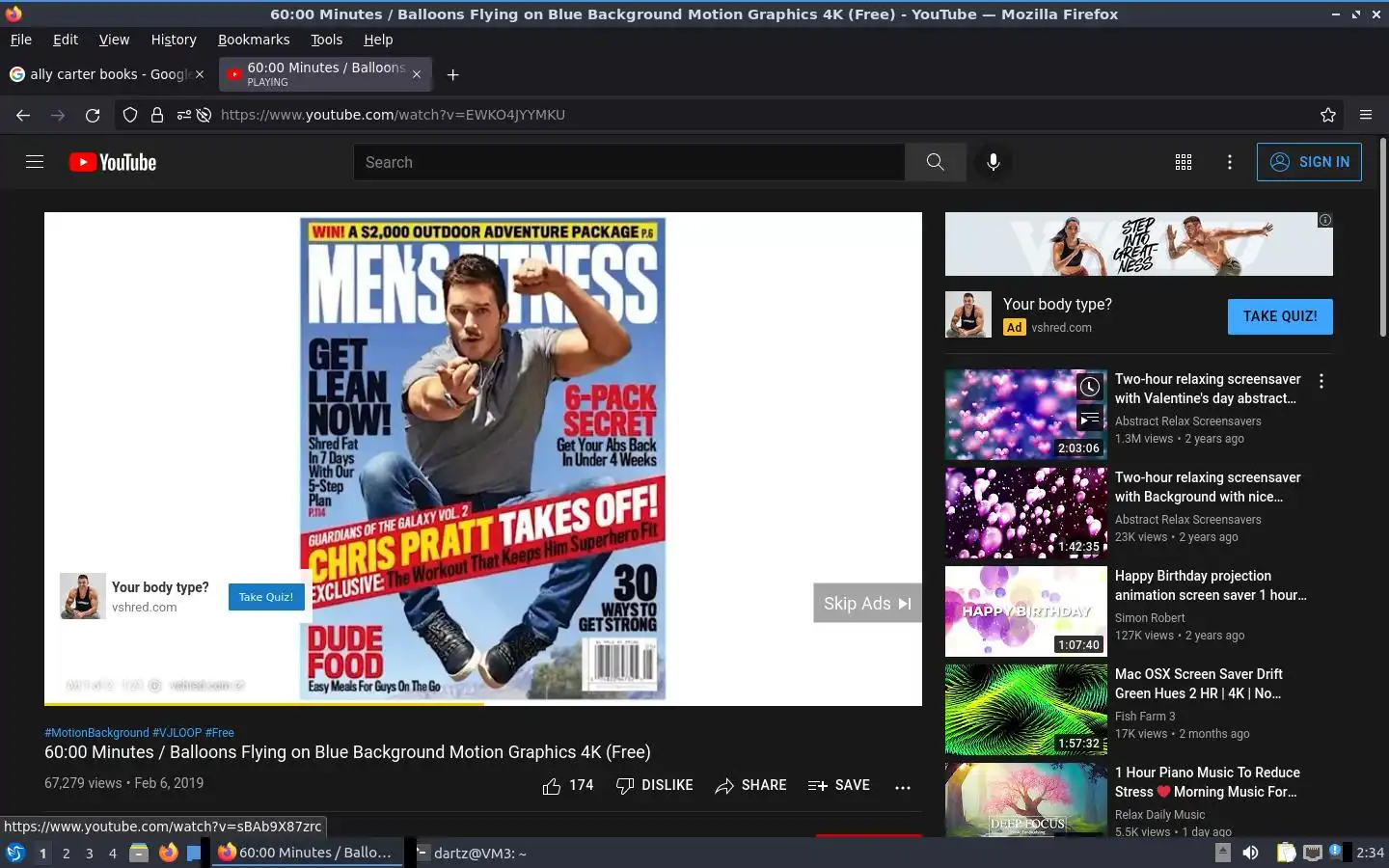Open the Edit menu

click(66, 40)
